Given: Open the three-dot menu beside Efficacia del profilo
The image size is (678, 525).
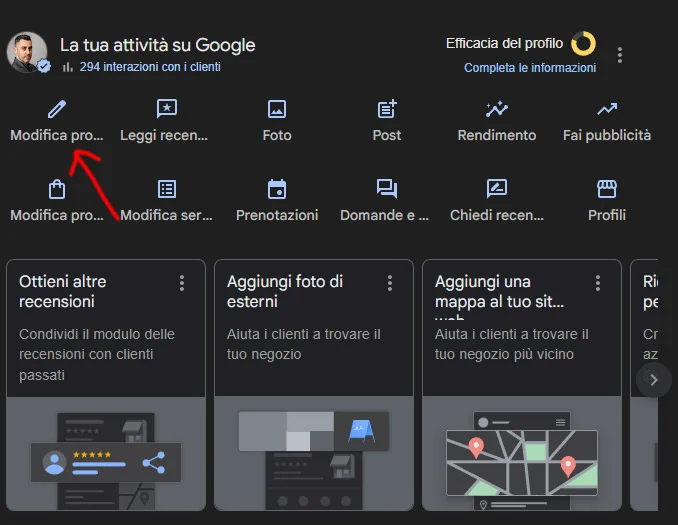Looking at the screenshot, I should (x=620, y=55).
